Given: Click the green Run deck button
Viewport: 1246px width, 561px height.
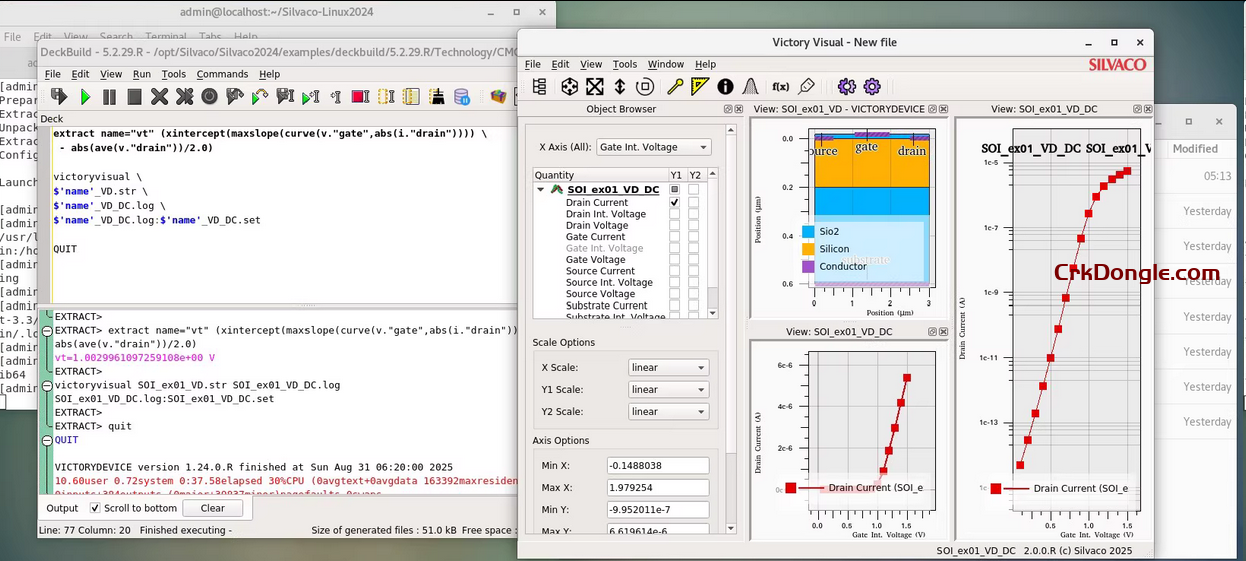Looking at the screenshot, I should (85, 97).
